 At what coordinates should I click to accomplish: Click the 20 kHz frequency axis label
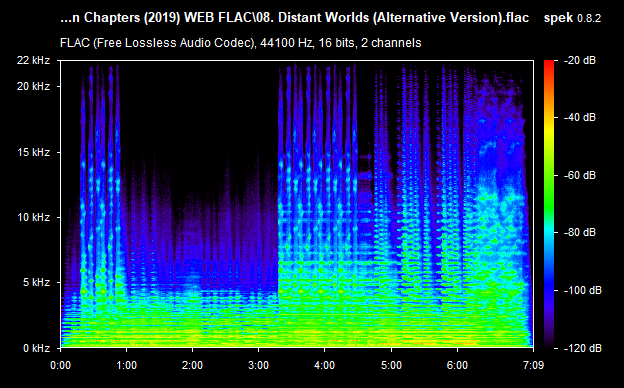pyautogui.click(x=33, y=86)
